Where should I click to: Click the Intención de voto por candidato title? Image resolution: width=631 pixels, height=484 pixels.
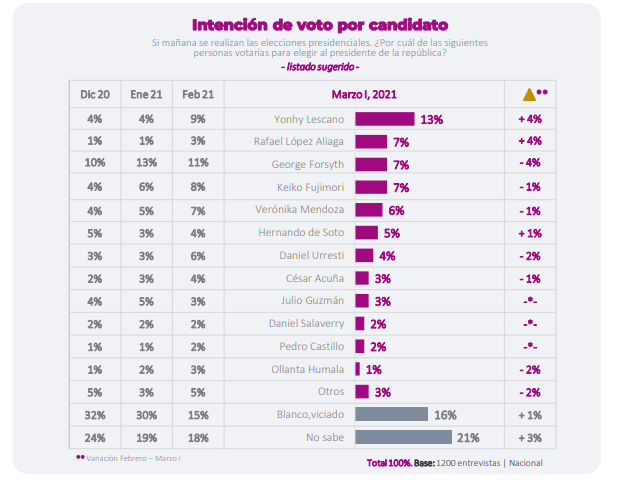coord(320,25)
